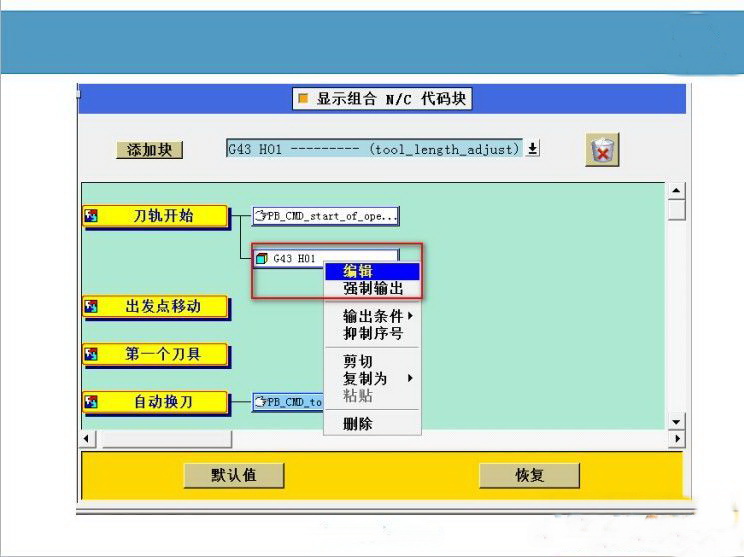Select 强制输出 in context menu

point(371,288)
